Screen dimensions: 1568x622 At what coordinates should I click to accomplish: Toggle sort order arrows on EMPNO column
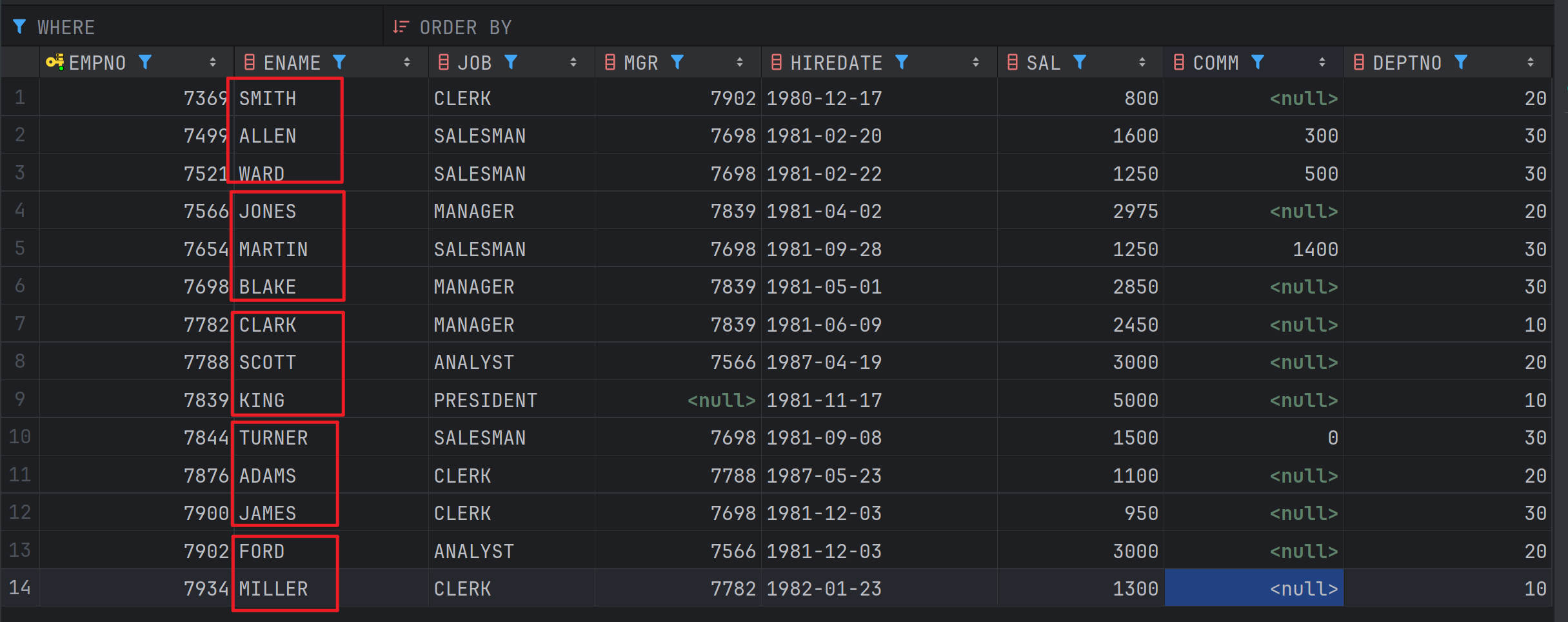coord(213,63)
